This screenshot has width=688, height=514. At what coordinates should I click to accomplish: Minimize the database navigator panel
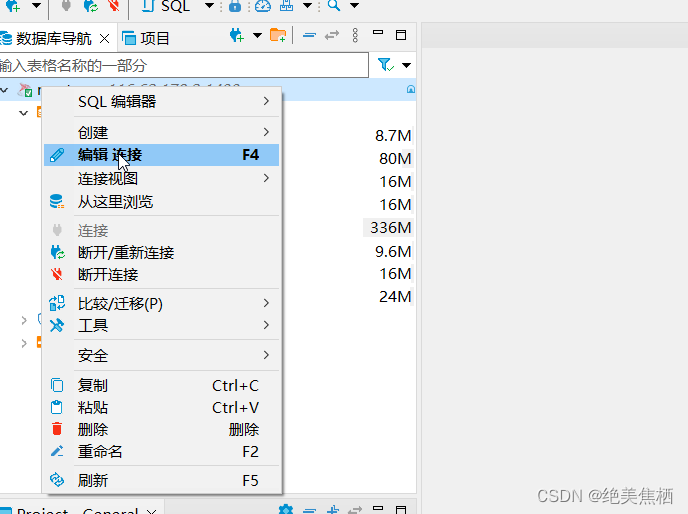pos(378,32)
